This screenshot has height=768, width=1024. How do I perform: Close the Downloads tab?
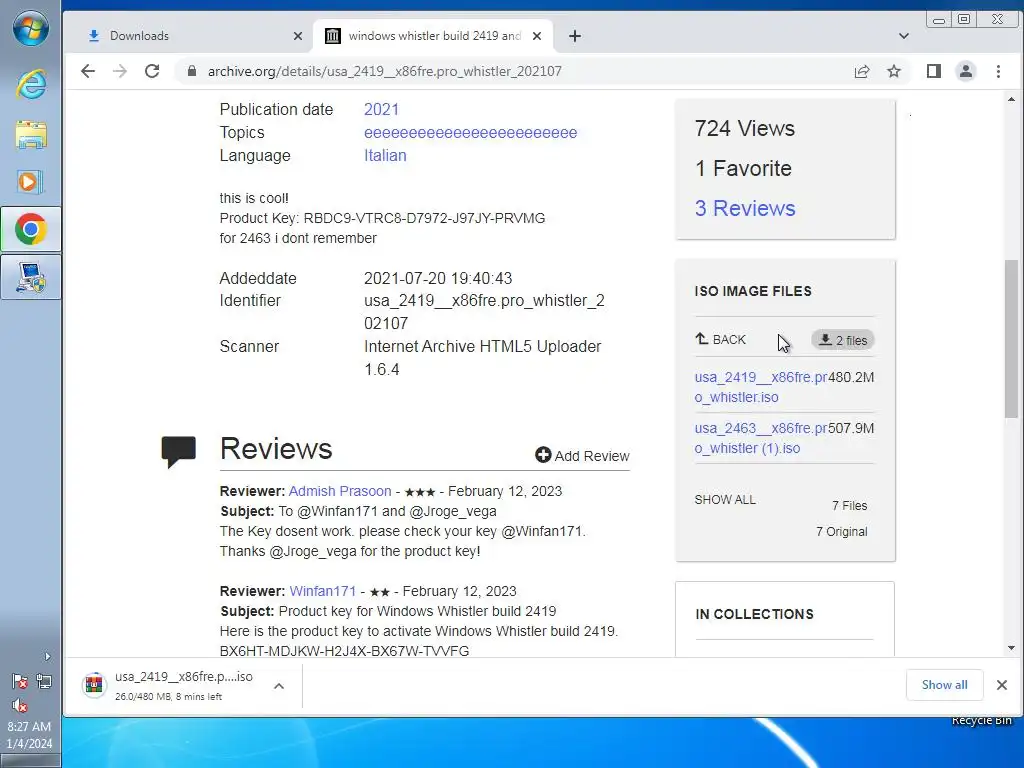pos(298,36)
